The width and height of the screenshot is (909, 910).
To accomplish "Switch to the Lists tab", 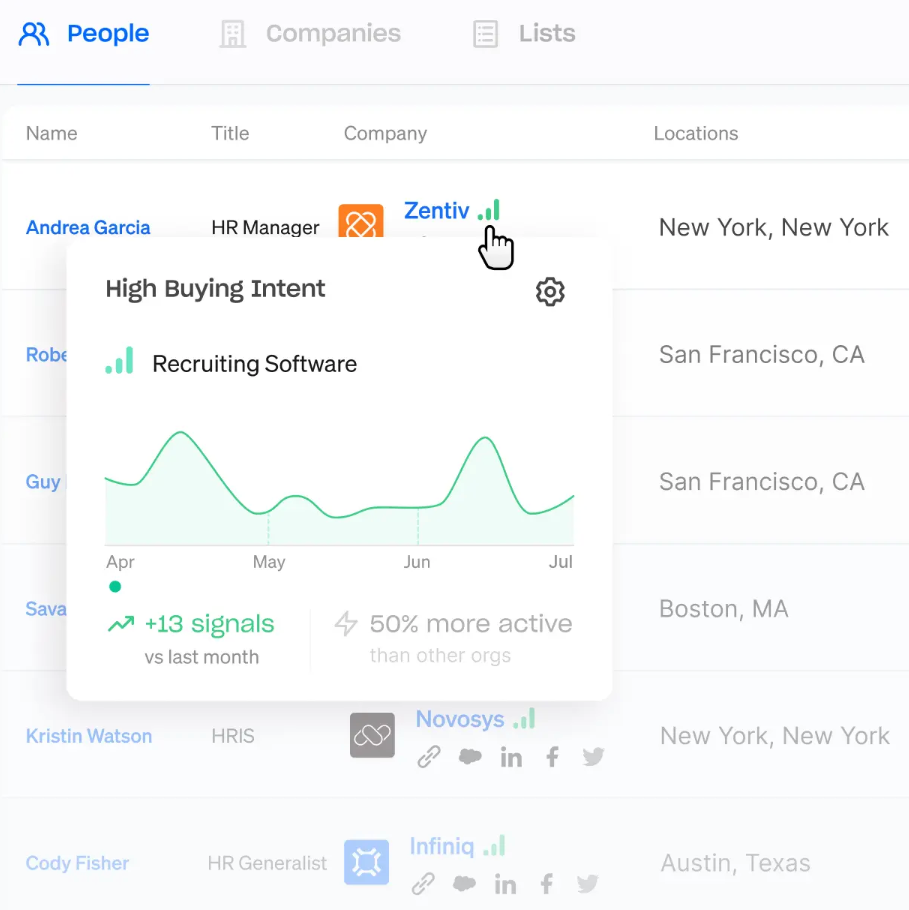I will click(524, 33).
